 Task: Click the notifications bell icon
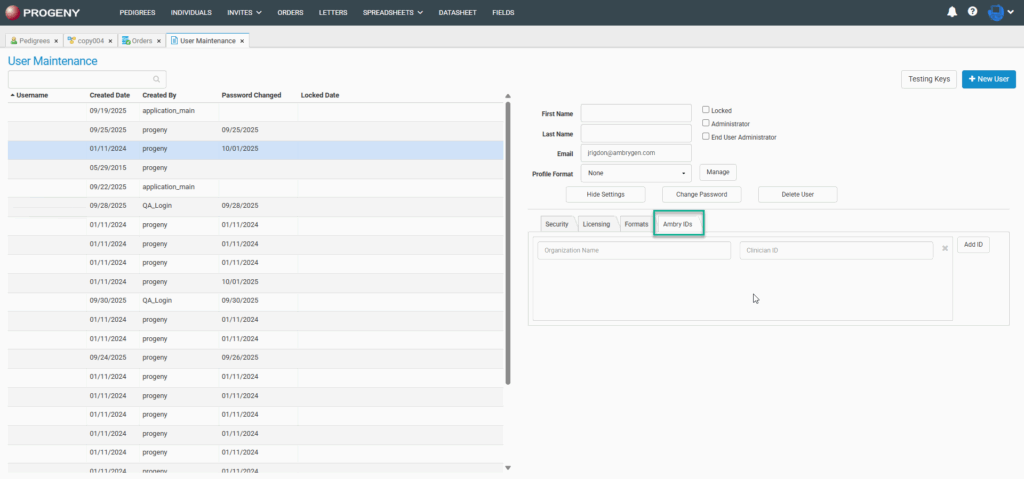[951, 12]
